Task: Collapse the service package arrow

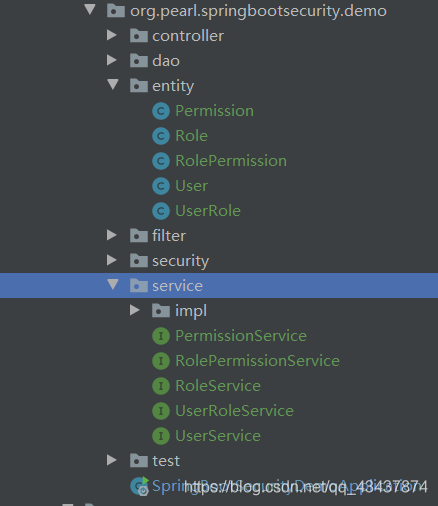Action: (113, 284)
